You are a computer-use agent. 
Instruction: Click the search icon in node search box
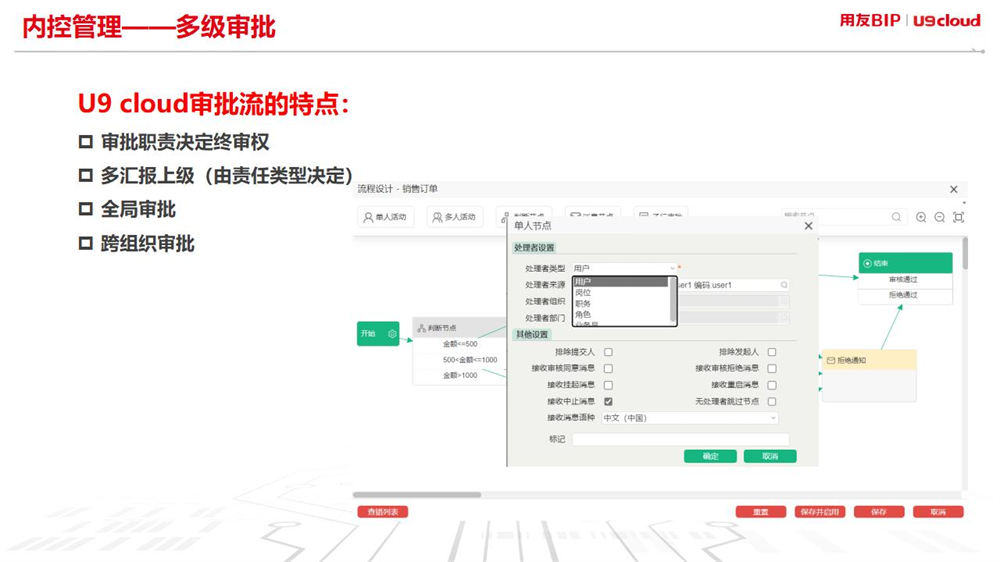tap(896, 218)
